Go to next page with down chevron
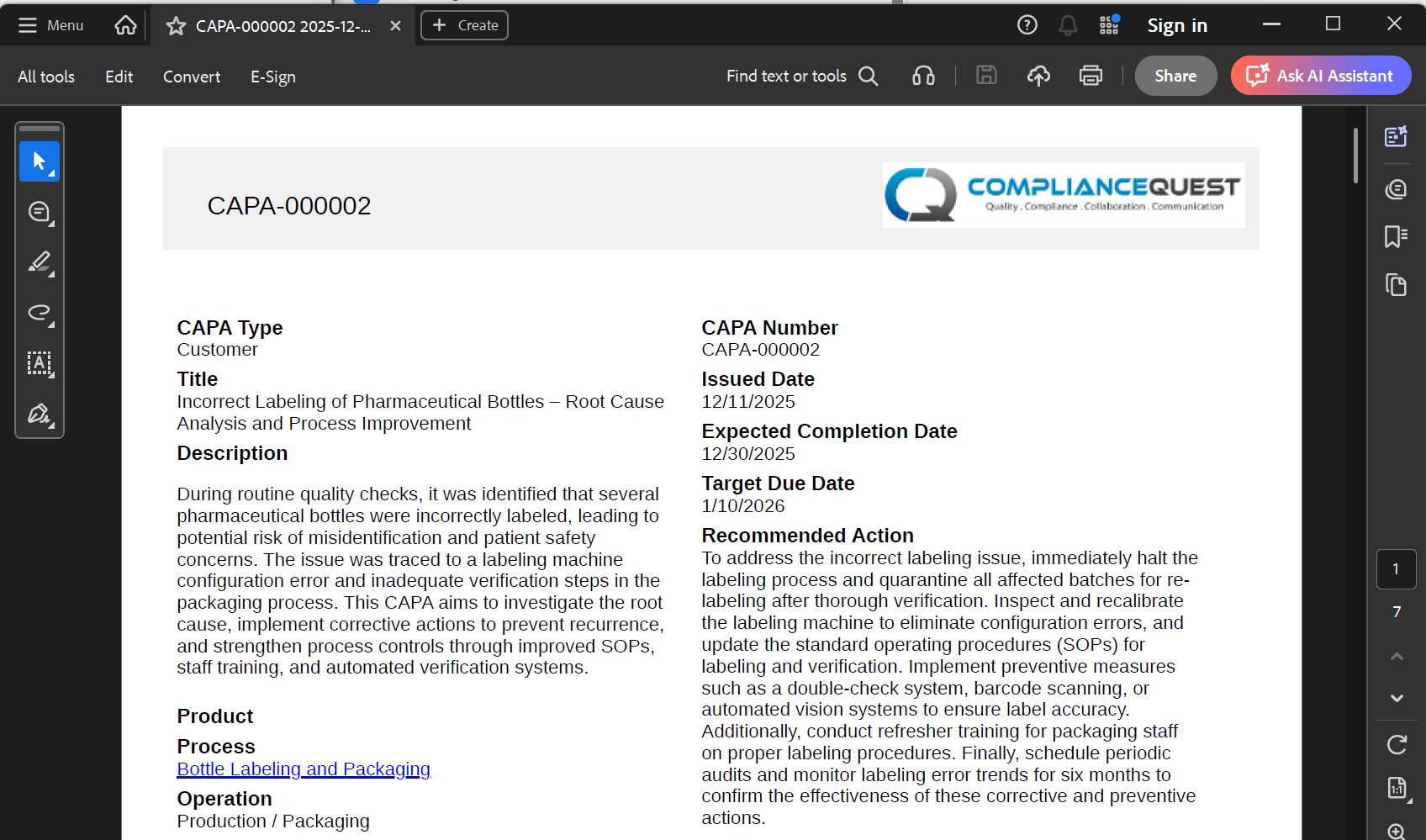 tap(1397, 698)
